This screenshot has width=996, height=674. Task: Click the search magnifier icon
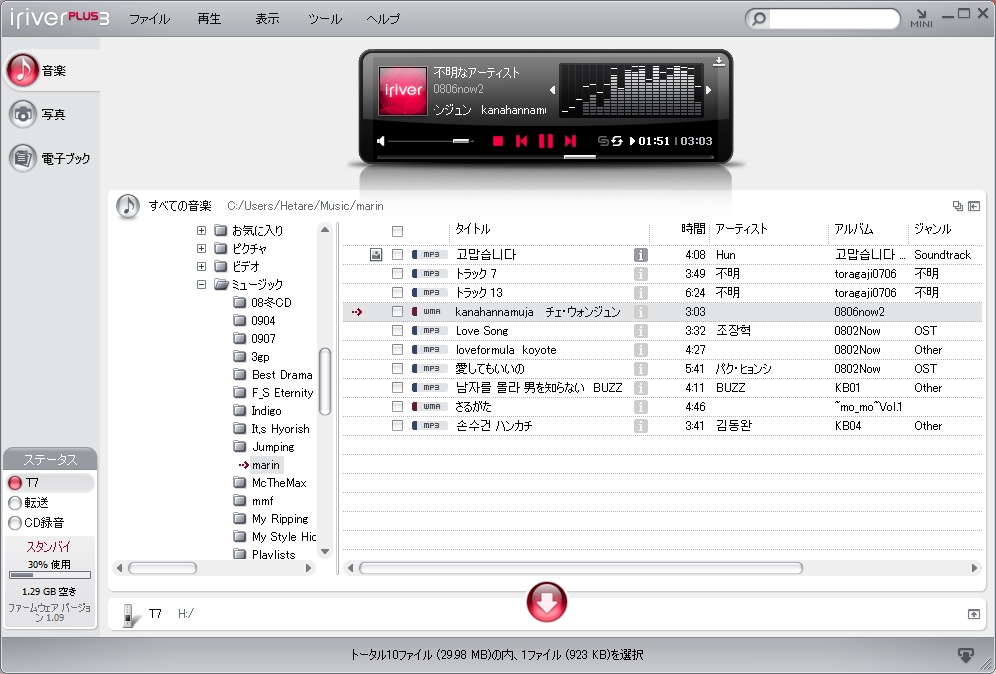758,18
